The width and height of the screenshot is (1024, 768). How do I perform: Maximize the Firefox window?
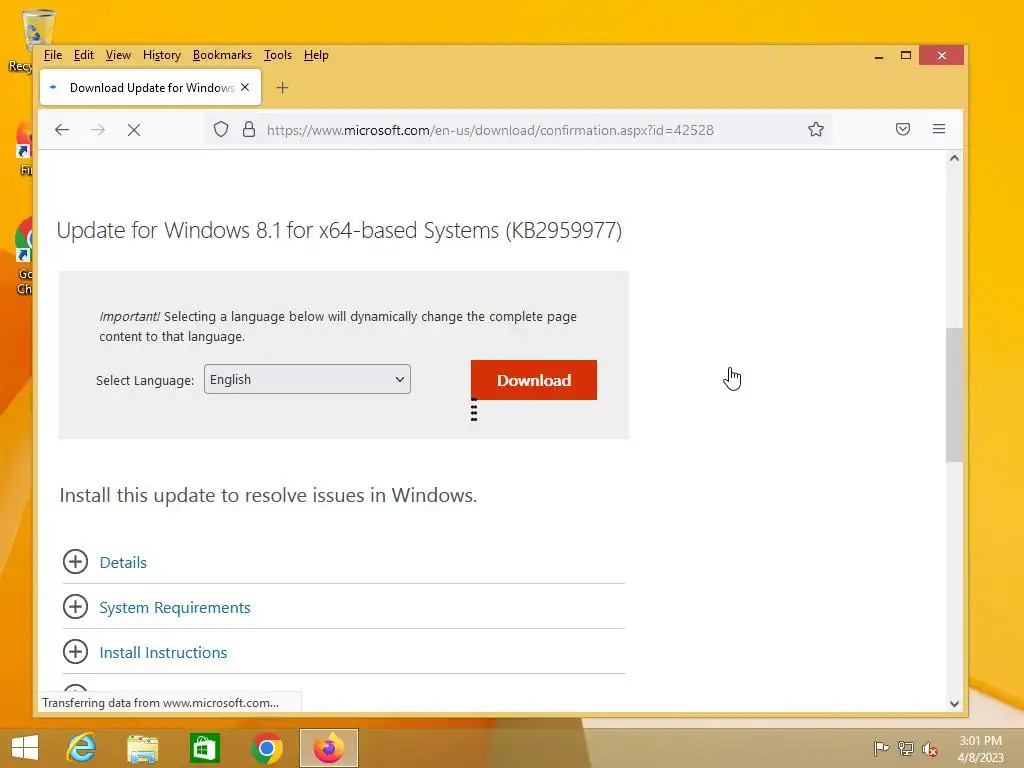906,56
